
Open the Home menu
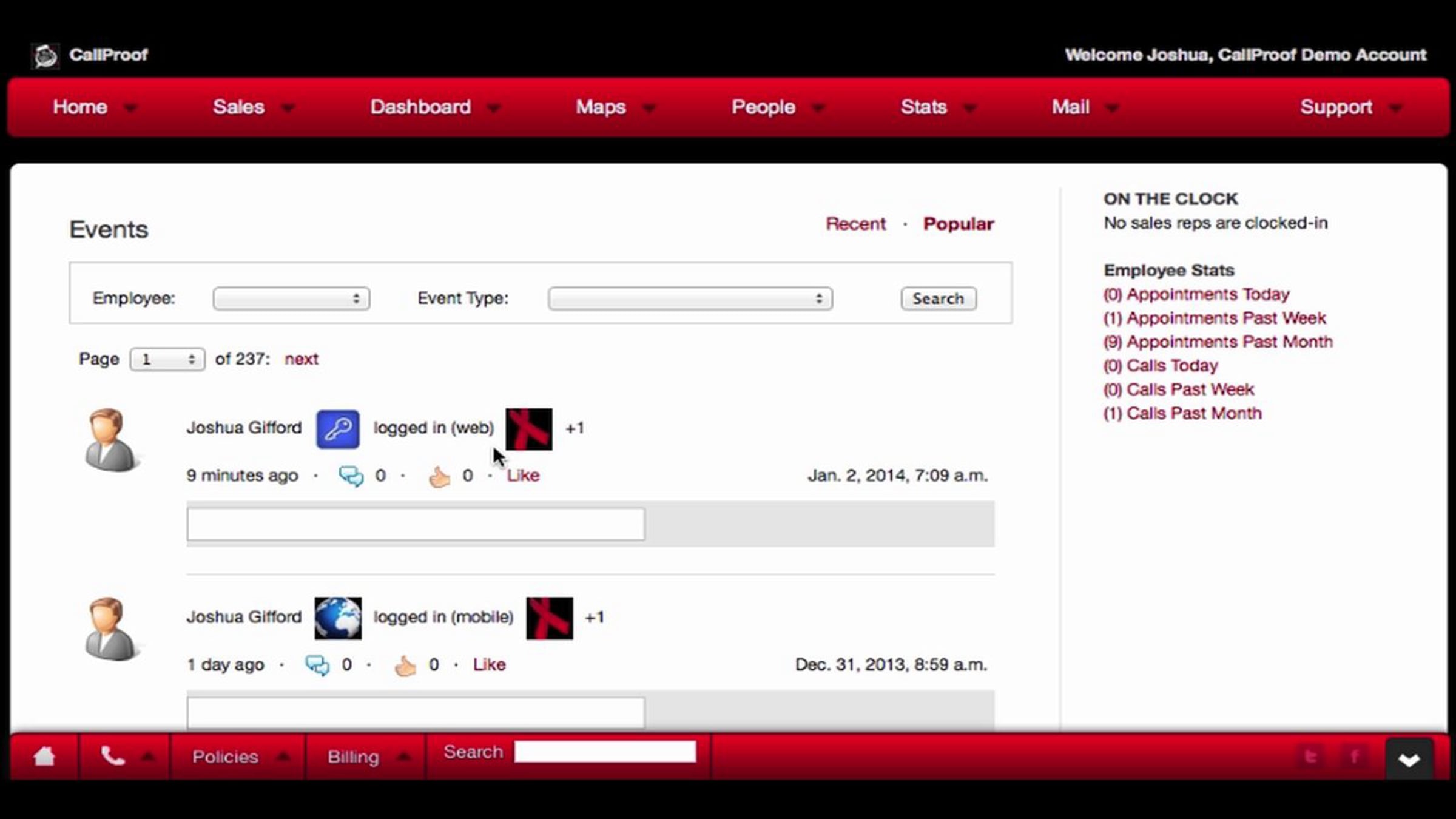(x=95, y=107)
